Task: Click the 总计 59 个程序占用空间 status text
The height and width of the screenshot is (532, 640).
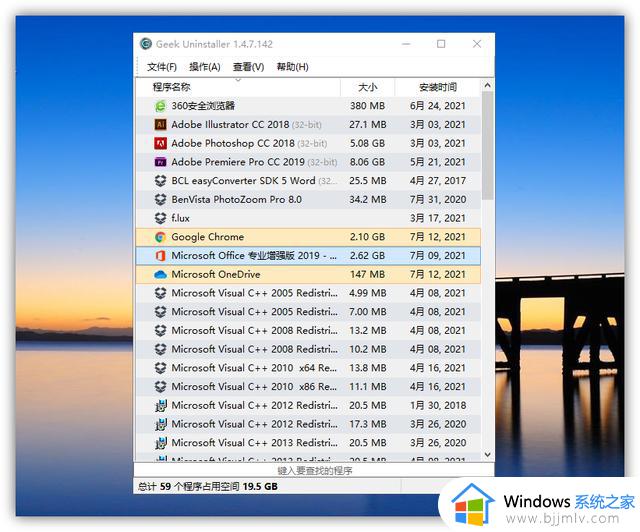Action: pos(208,487)
